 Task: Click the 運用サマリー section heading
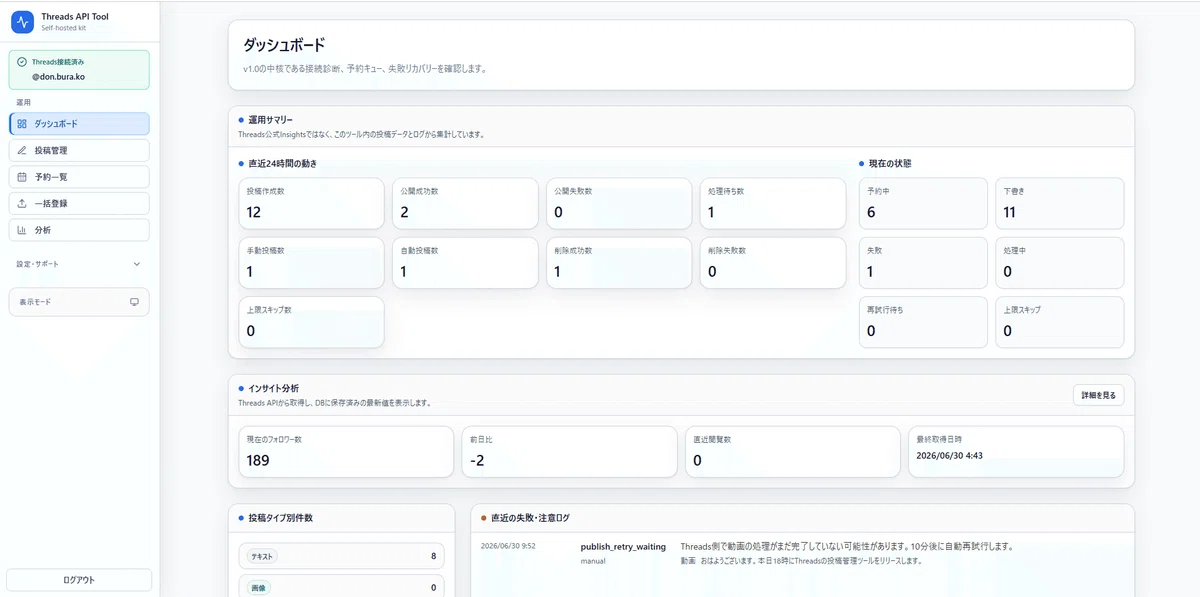pos(271,120)
